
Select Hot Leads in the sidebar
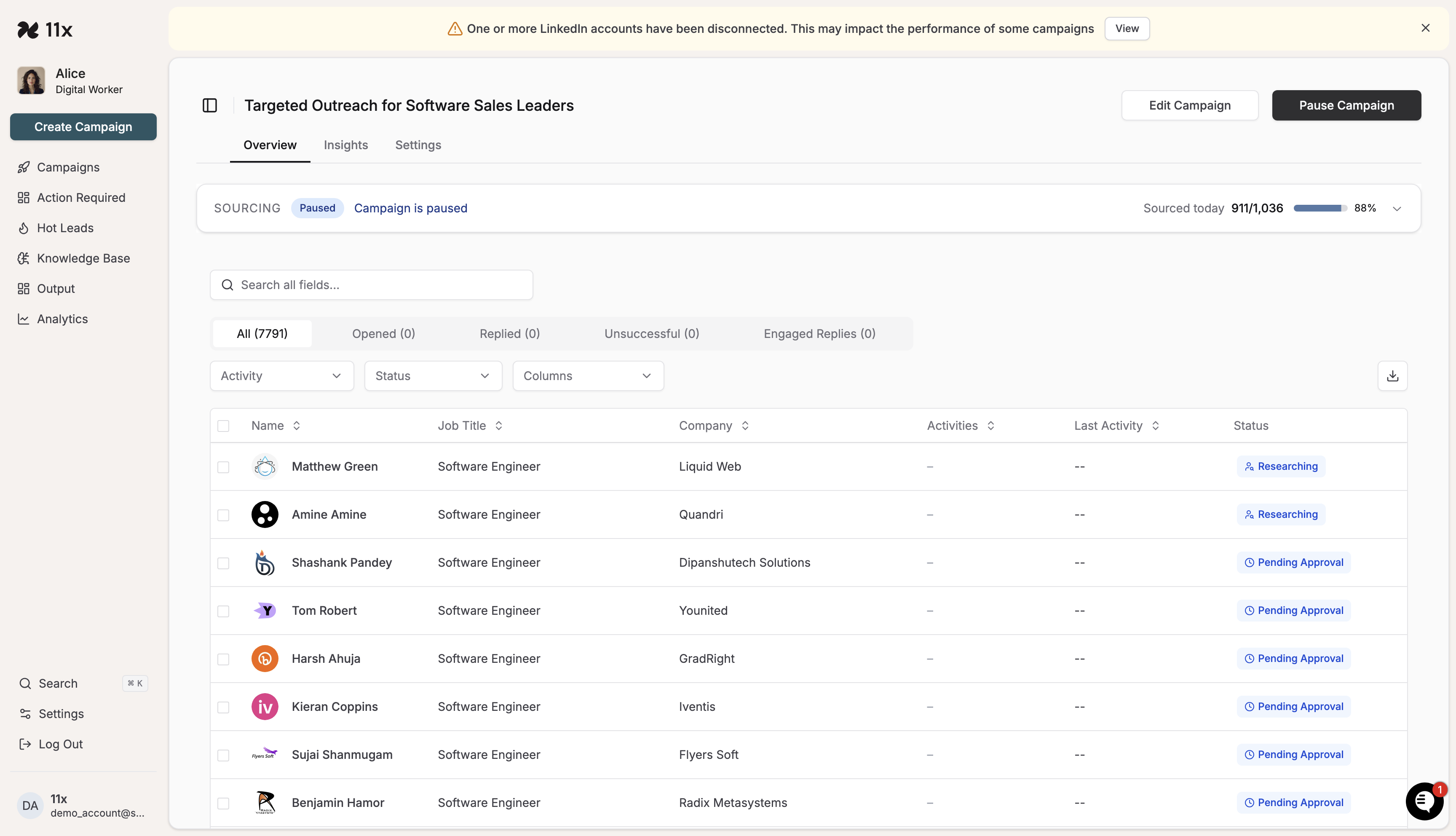[65, 228]
